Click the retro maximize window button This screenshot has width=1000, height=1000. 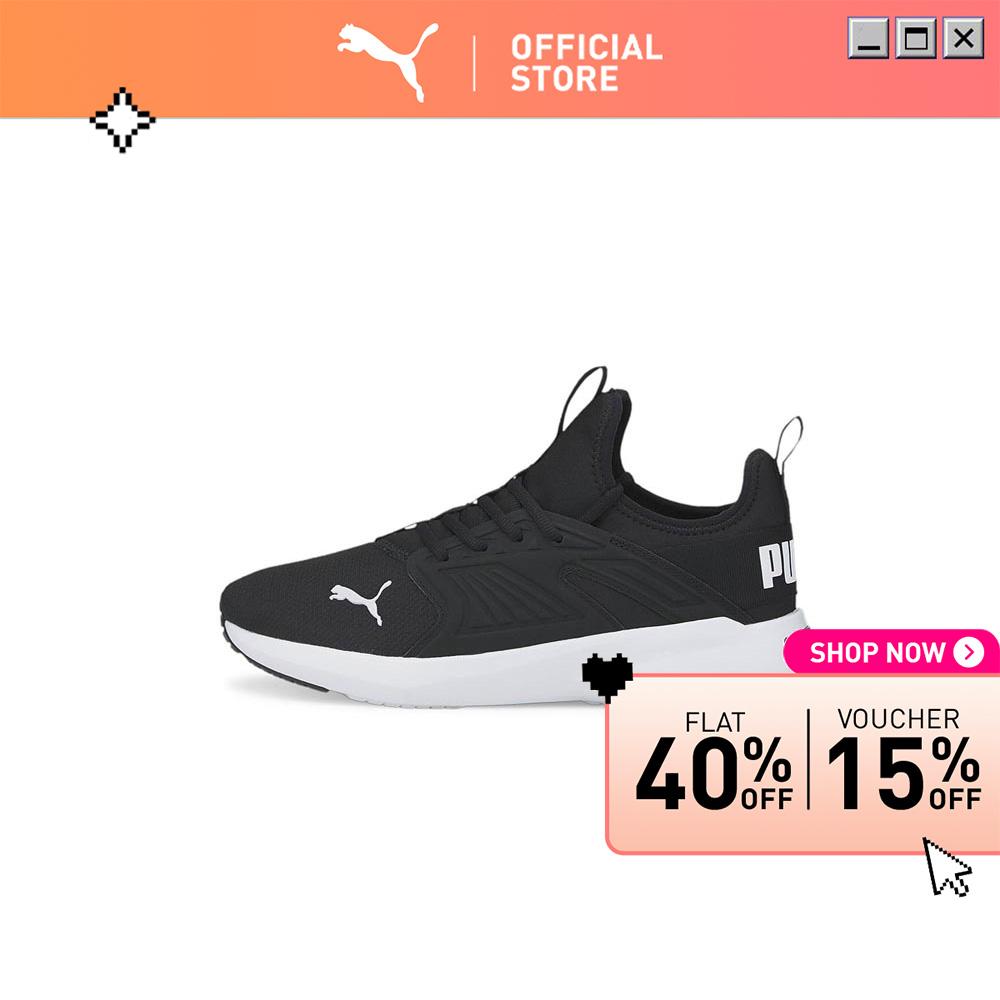pyautogui.click(x=916, y=38)
